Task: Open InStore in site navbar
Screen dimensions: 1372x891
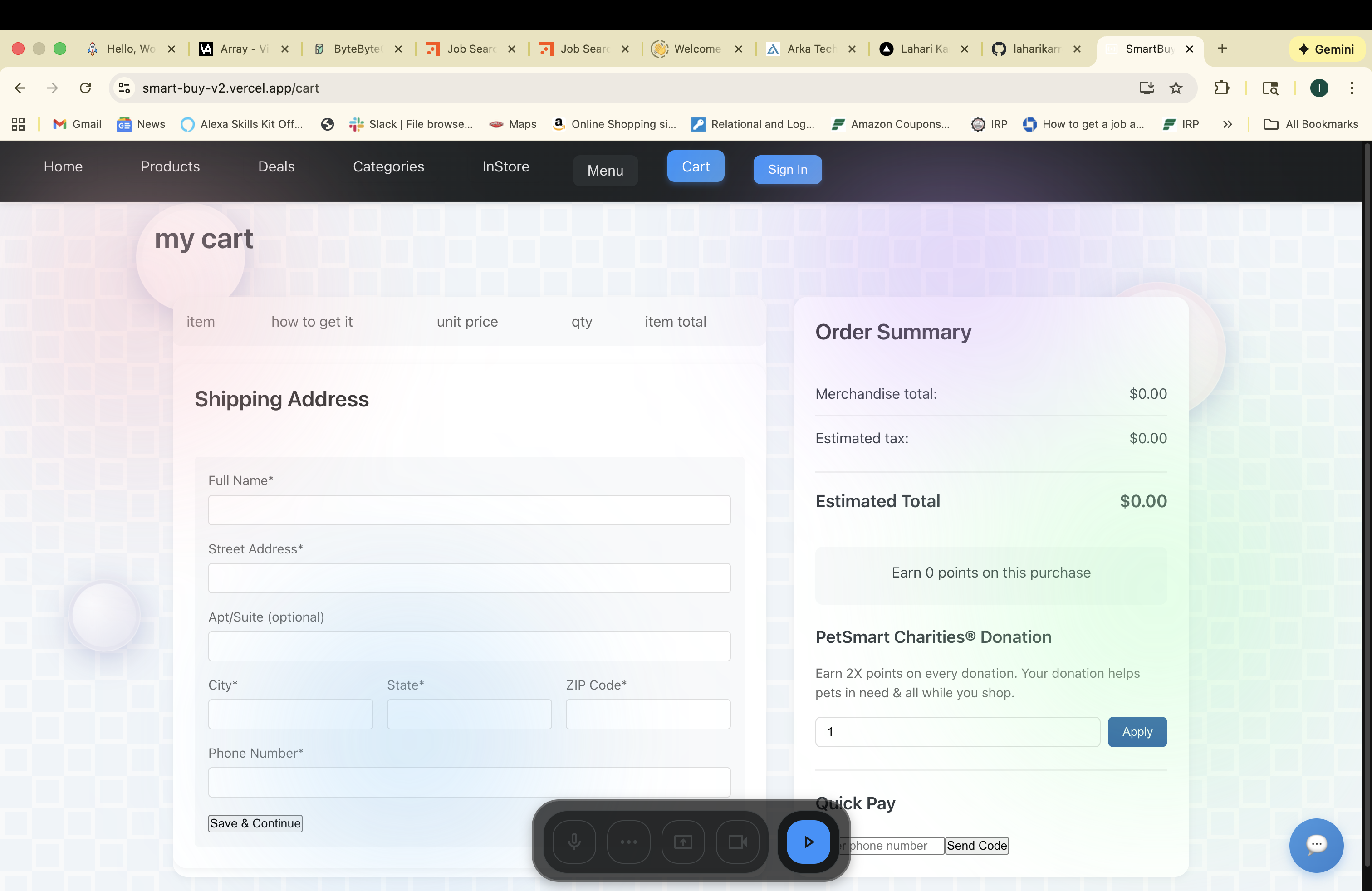Action: 505,166
